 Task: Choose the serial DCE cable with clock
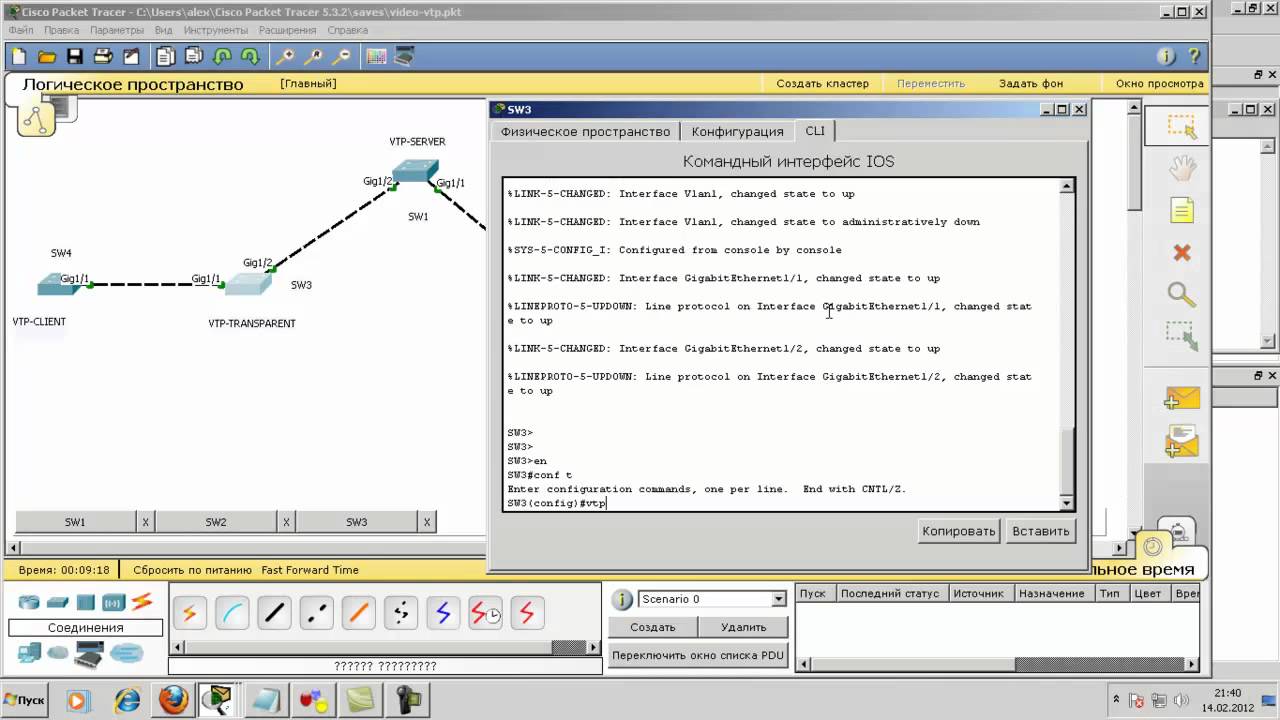pos(485,613)
